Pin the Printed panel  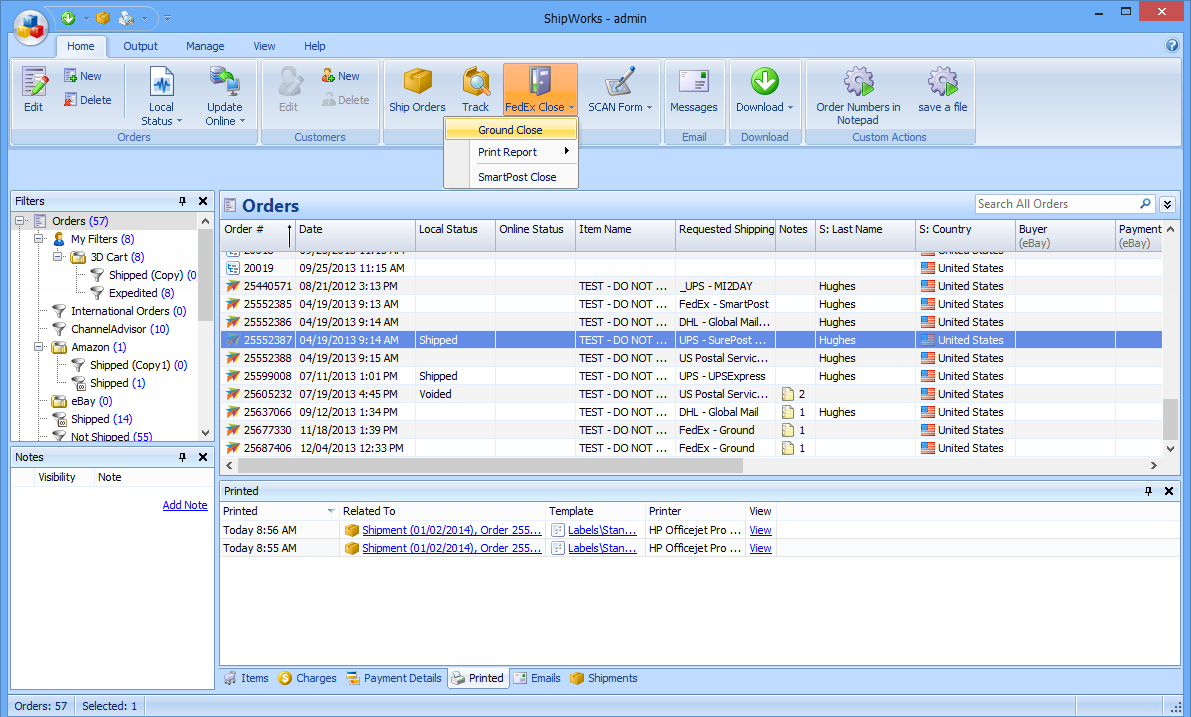[x=1148, y=491]
